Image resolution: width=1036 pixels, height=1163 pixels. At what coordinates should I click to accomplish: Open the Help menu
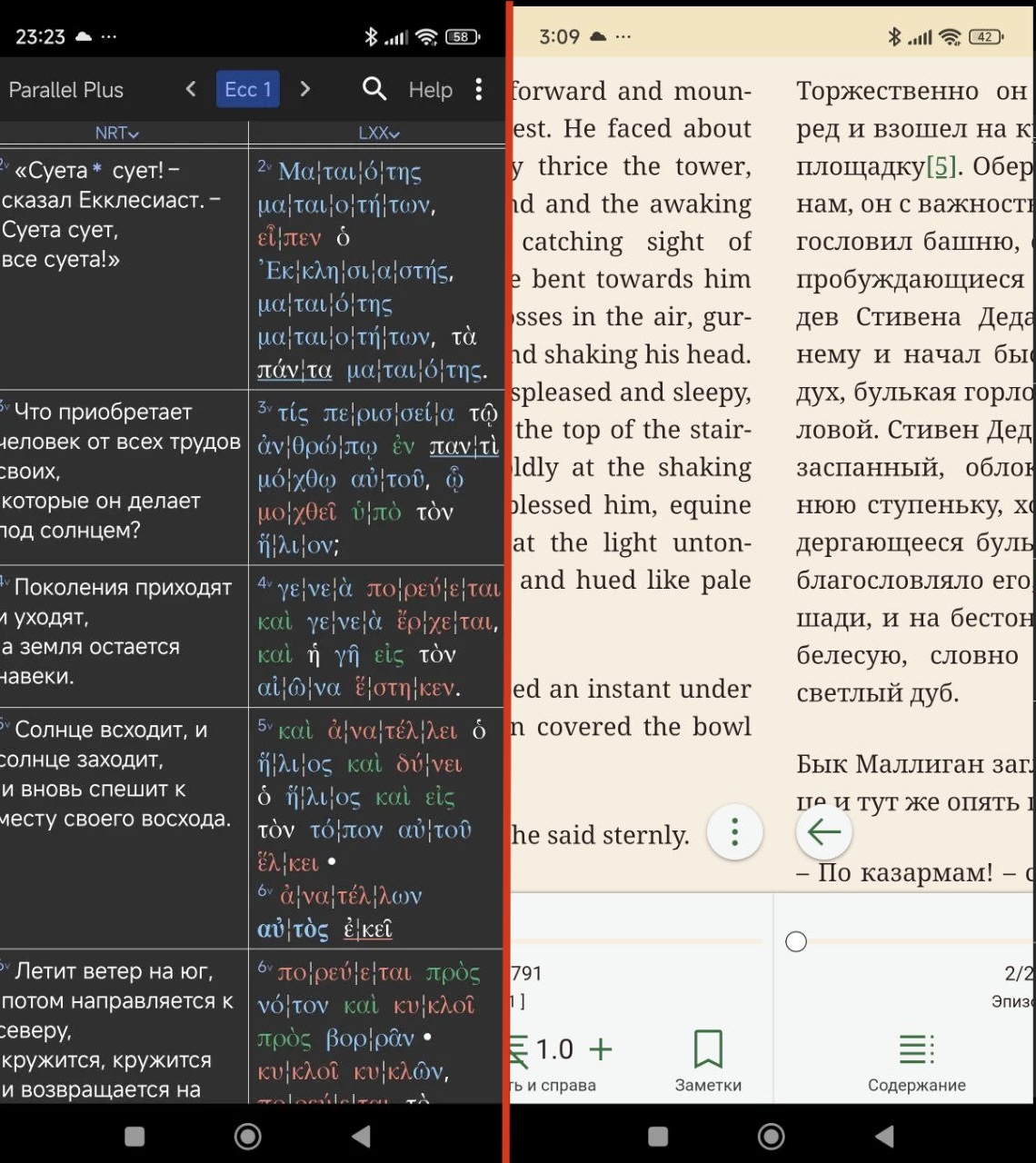pyautogui.click(x=430, y=90)
